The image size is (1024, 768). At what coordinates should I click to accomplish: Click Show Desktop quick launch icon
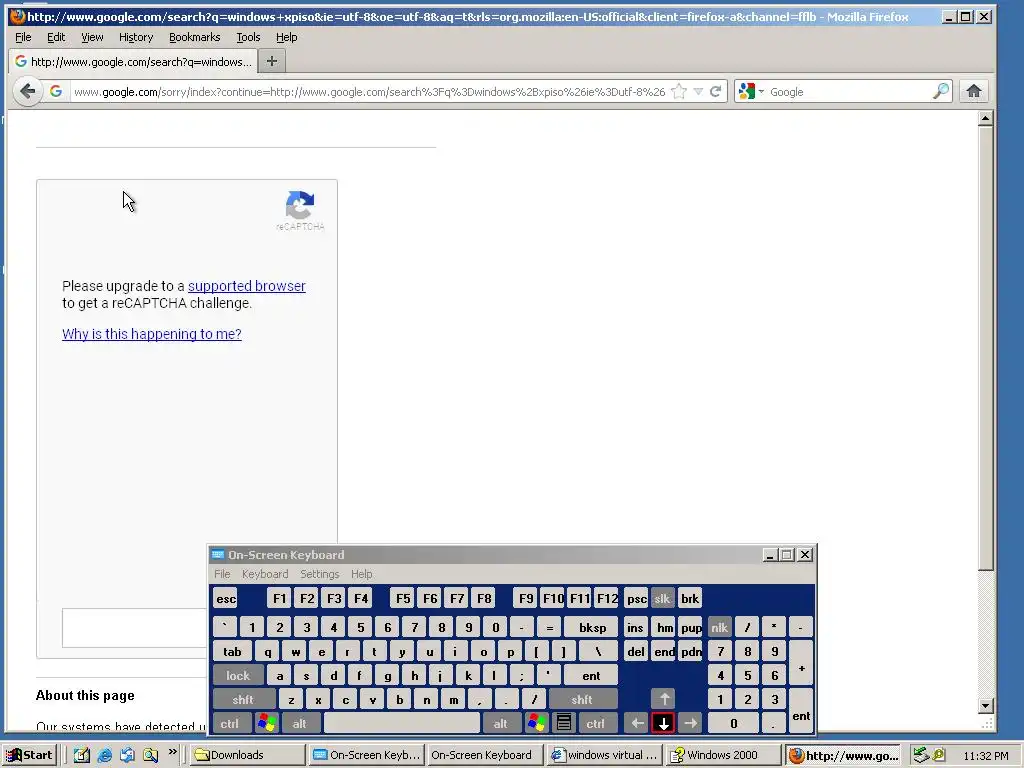[x=82, y=755]
